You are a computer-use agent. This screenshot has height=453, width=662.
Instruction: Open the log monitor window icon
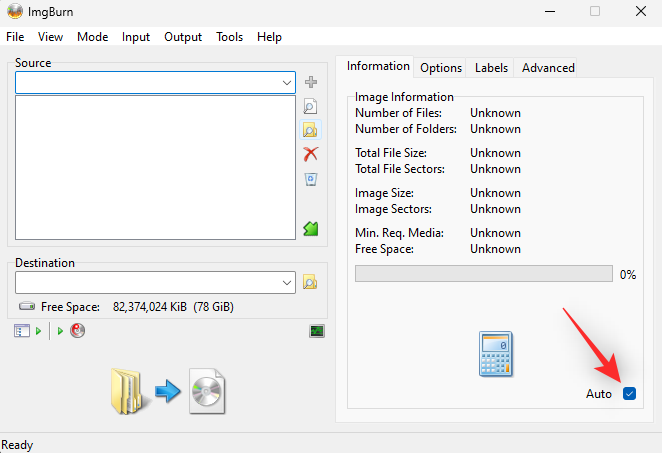(317, 331)
